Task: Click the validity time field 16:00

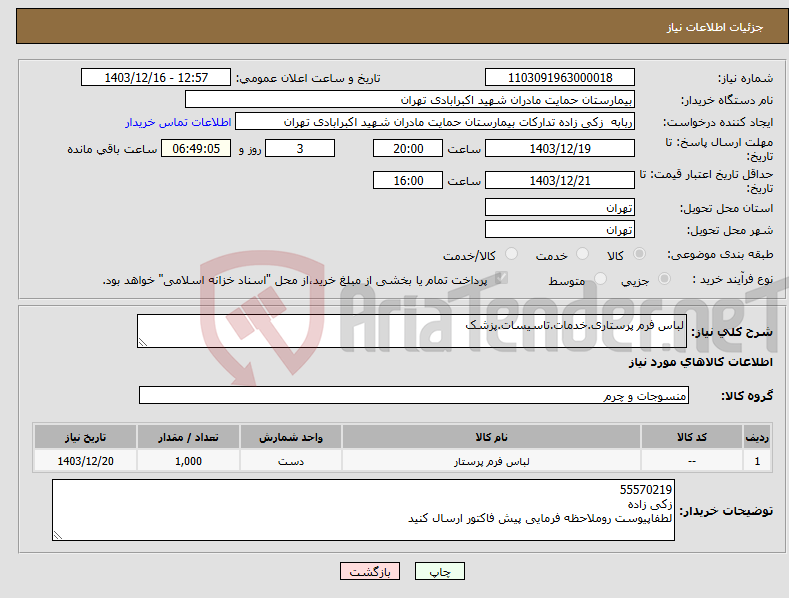Action: (x=408, y=180)
